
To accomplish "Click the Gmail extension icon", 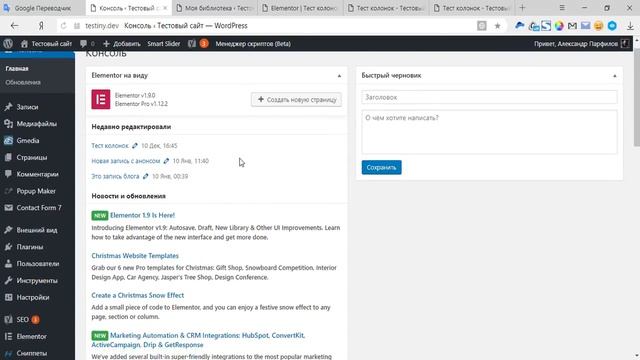I will coord(572,26).
